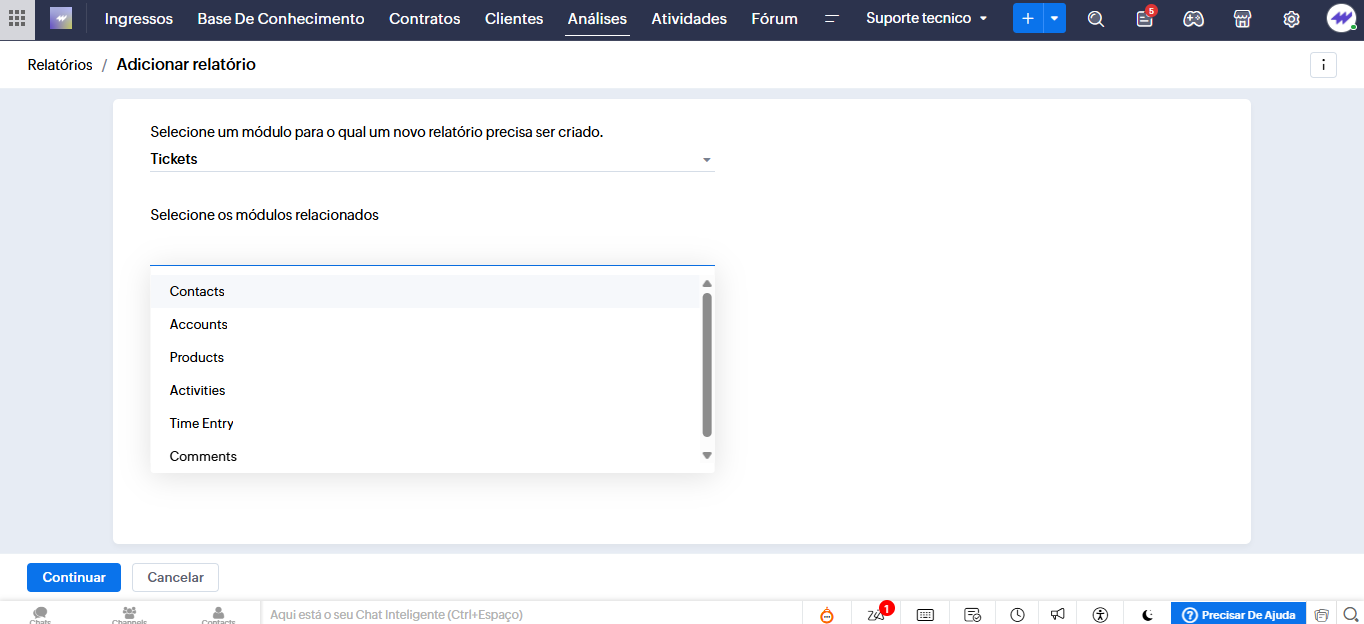
Task: Open the settings gear icon
Action: point(1291,19)
